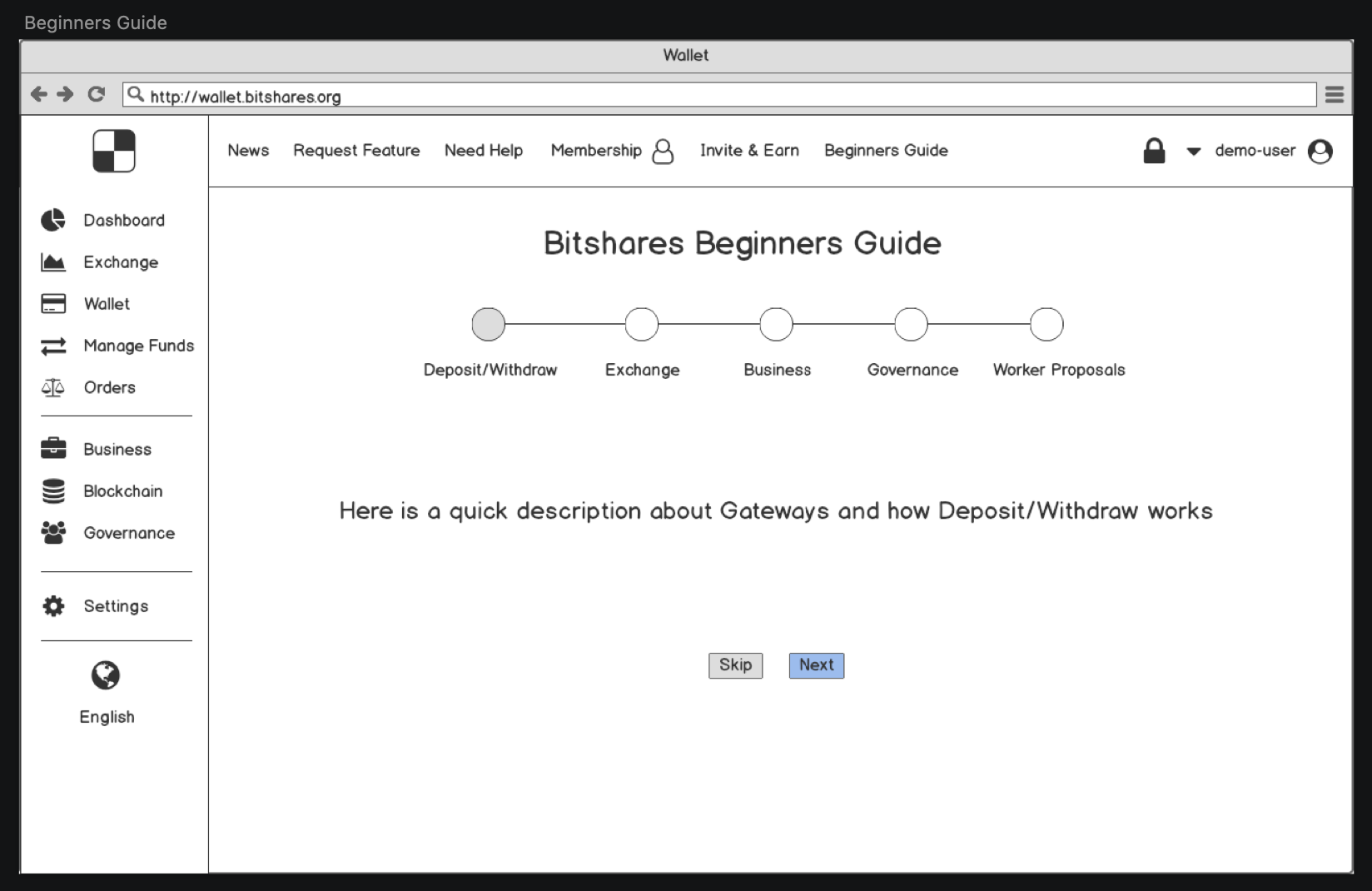
Task: Click the demo-user account name
Action: pyautogui.click(x=1255, y=151)
